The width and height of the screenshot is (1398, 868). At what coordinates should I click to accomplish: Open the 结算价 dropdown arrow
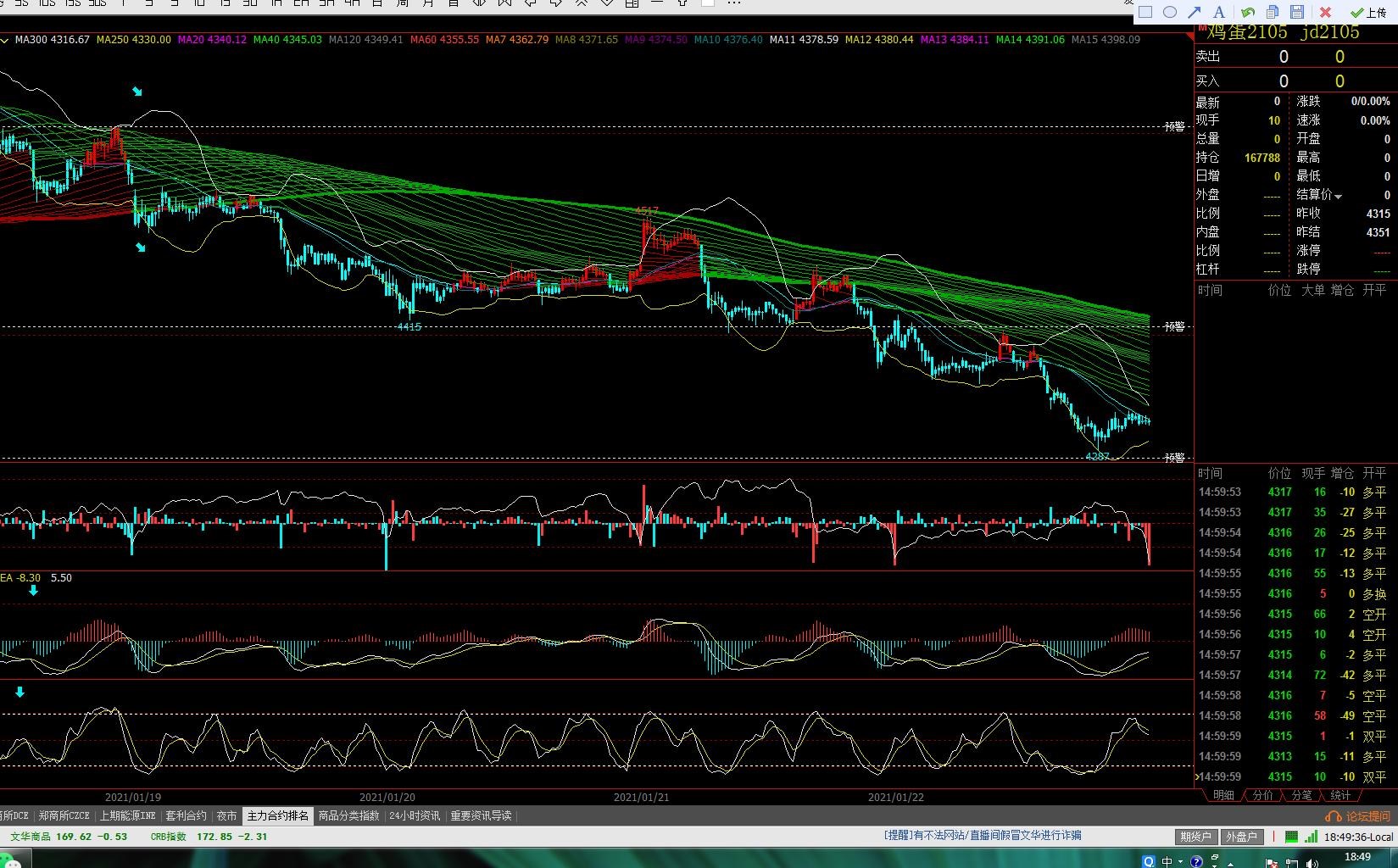tap(1339, 197)
